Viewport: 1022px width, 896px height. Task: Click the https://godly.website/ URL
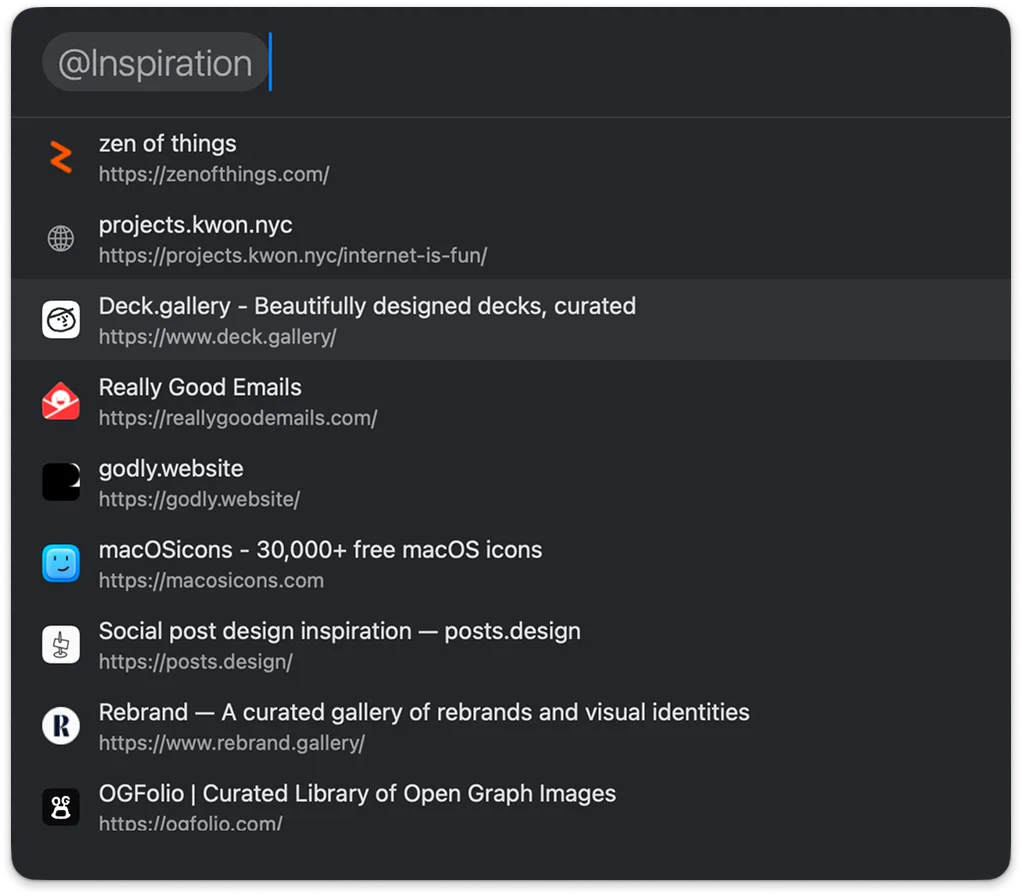point(199,499)
